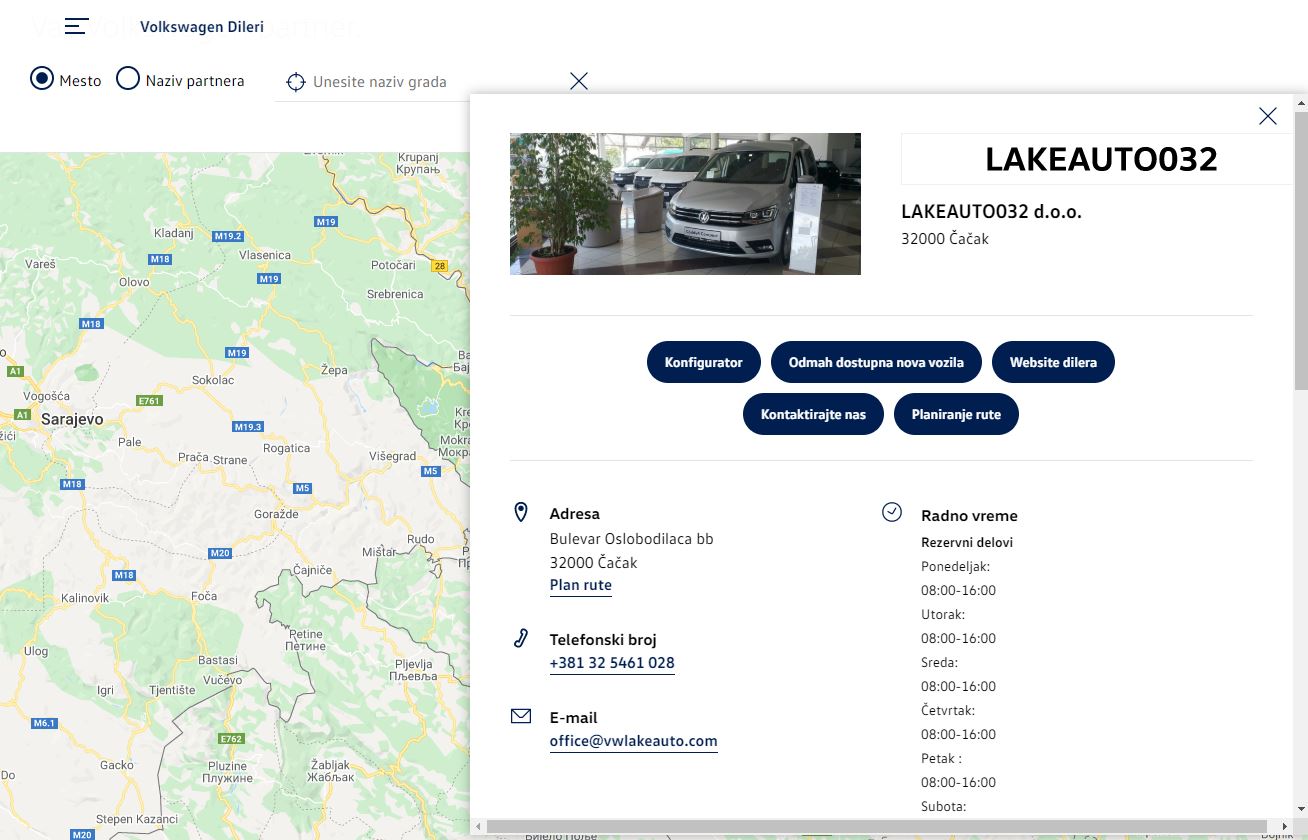
Task: Select the Naziv partnera radio button
Action: coord(128,79)
